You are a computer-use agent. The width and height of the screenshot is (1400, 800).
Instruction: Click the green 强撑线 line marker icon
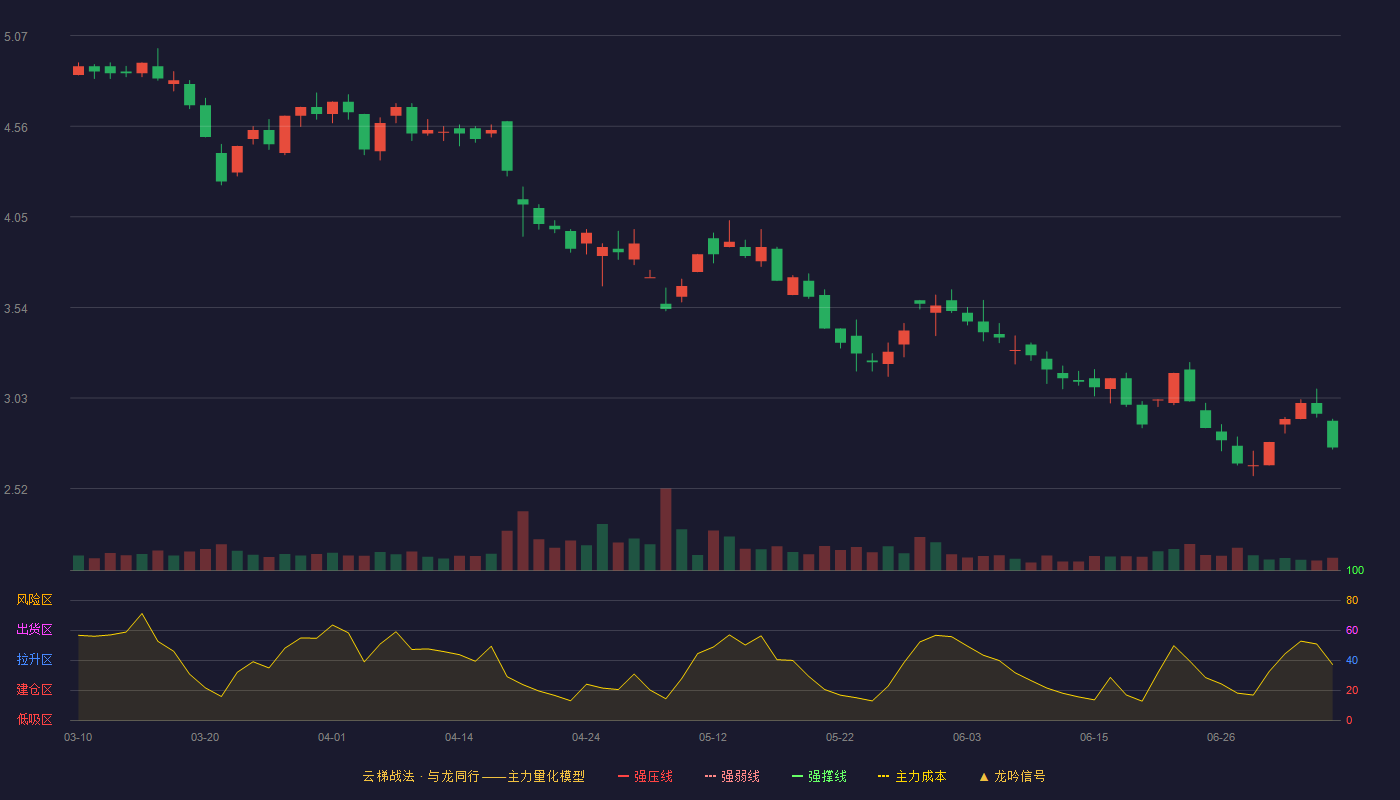[797, 776]
